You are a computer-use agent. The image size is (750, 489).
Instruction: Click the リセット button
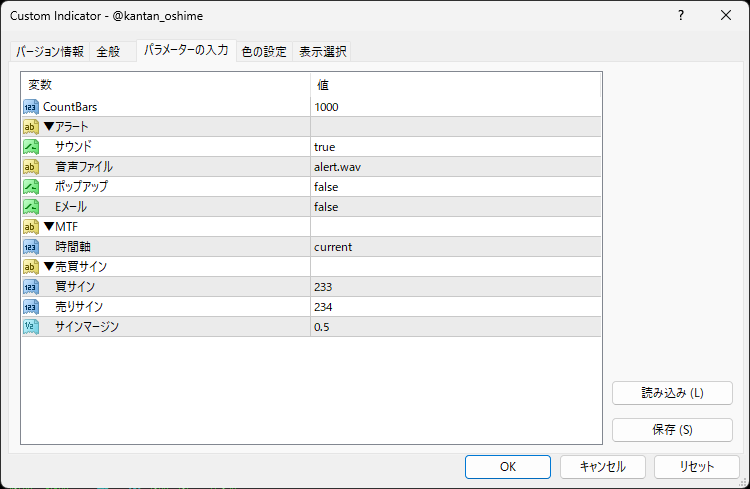(x=696, y=467)
